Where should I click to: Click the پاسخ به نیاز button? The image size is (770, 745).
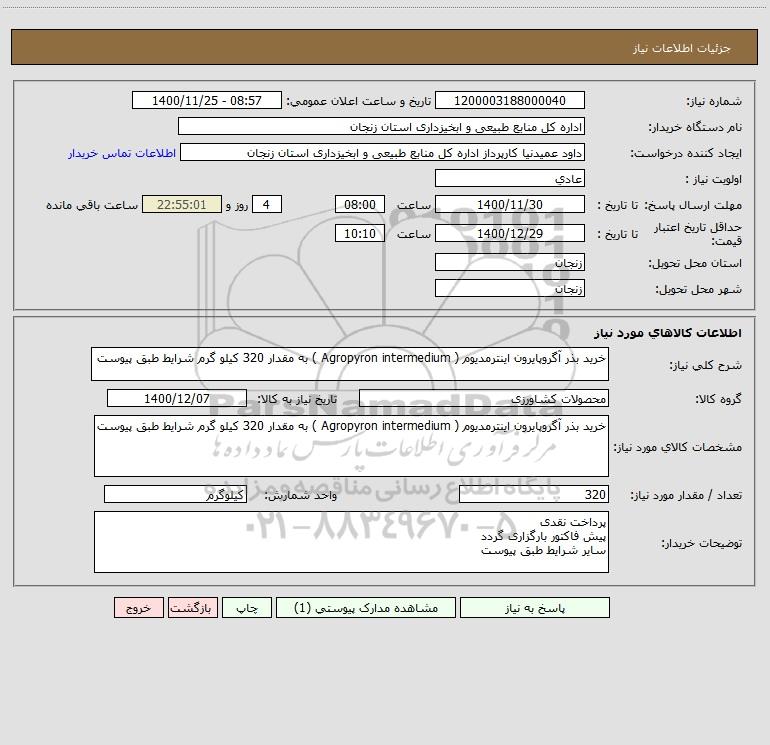click(535, 608)
